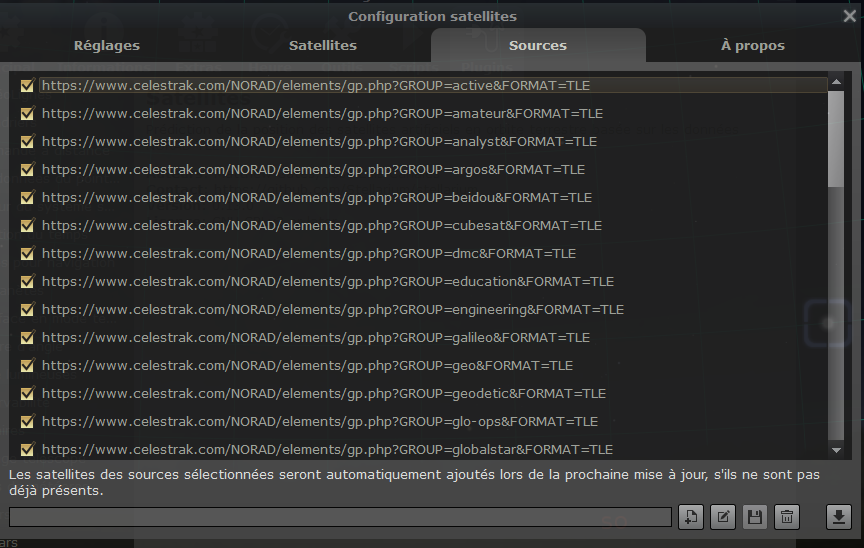Viewport: 864px width, 548px height.
Task: Select the GROUP=cubesat URL row
Action: tap(433, 226)
